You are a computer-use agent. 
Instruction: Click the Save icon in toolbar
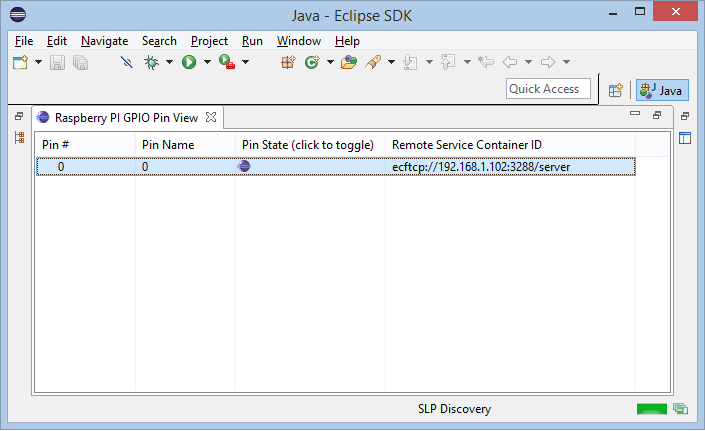pyautogui.click(x=57, y=62)
